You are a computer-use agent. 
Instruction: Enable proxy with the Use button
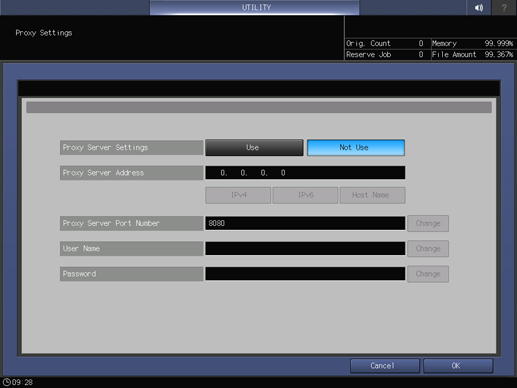(254, 147)
